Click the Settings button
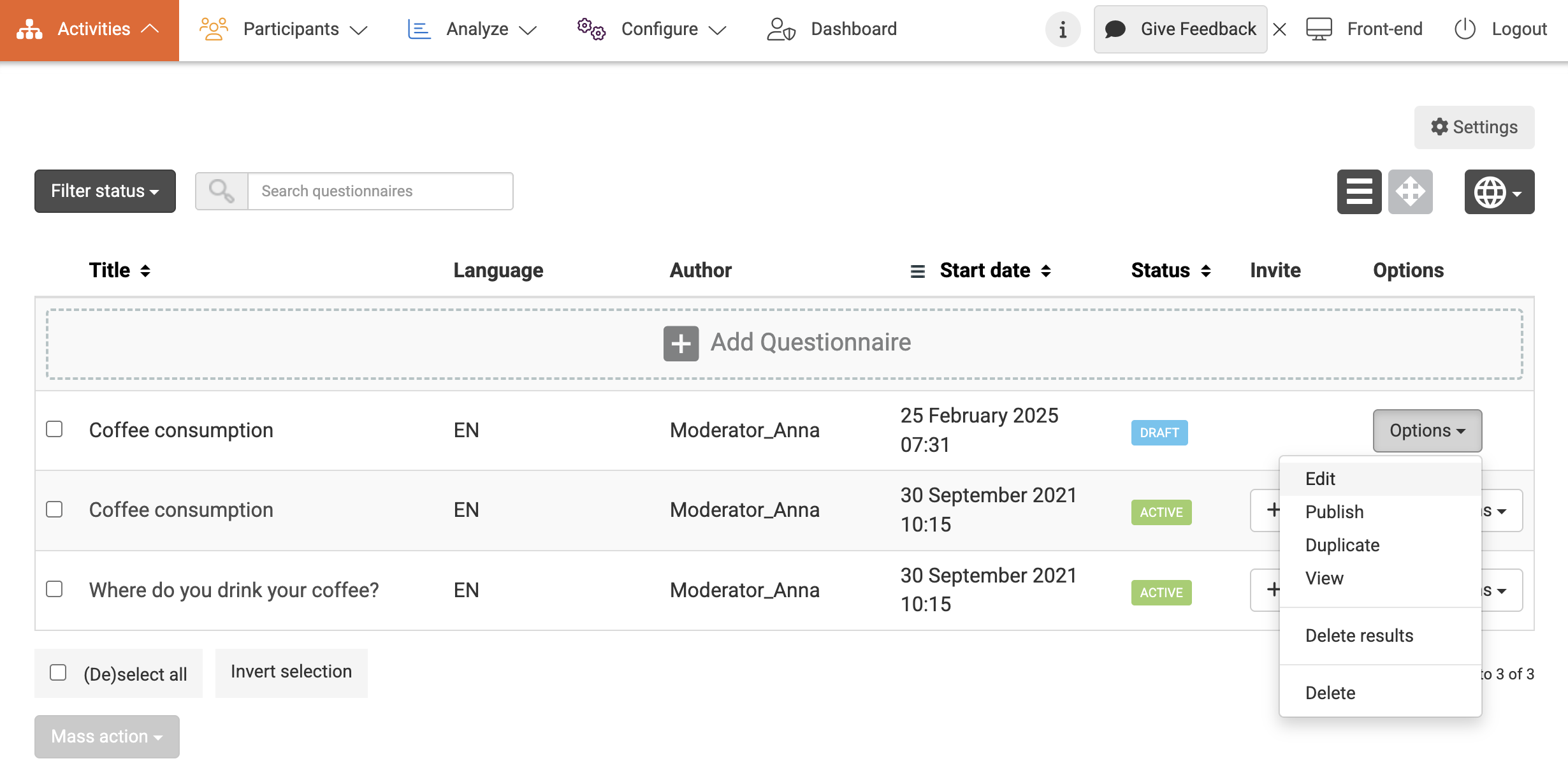This screenshot has height=775, width=1568. tap(1474, 127)
